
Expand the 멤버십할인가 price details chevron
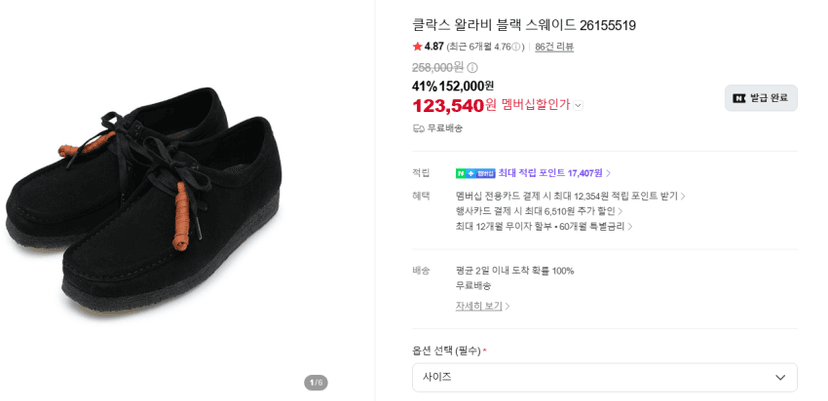[578, 106]
